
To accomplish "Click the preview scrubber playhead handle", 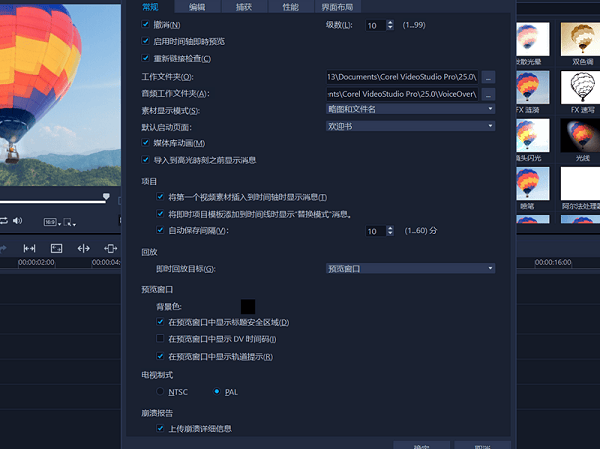I will point(106,197).
